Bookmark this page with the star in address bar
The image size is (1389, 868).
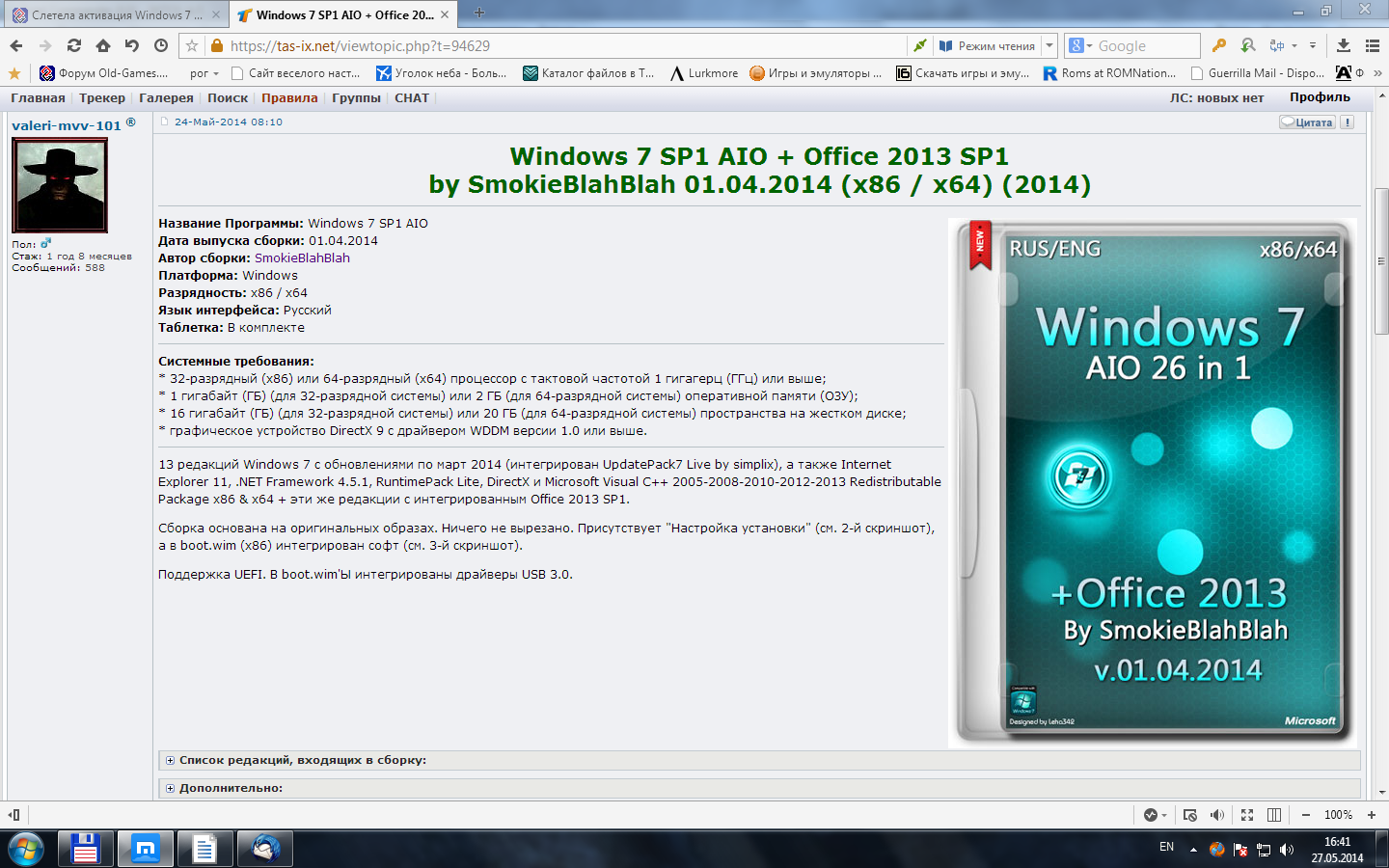192,45
